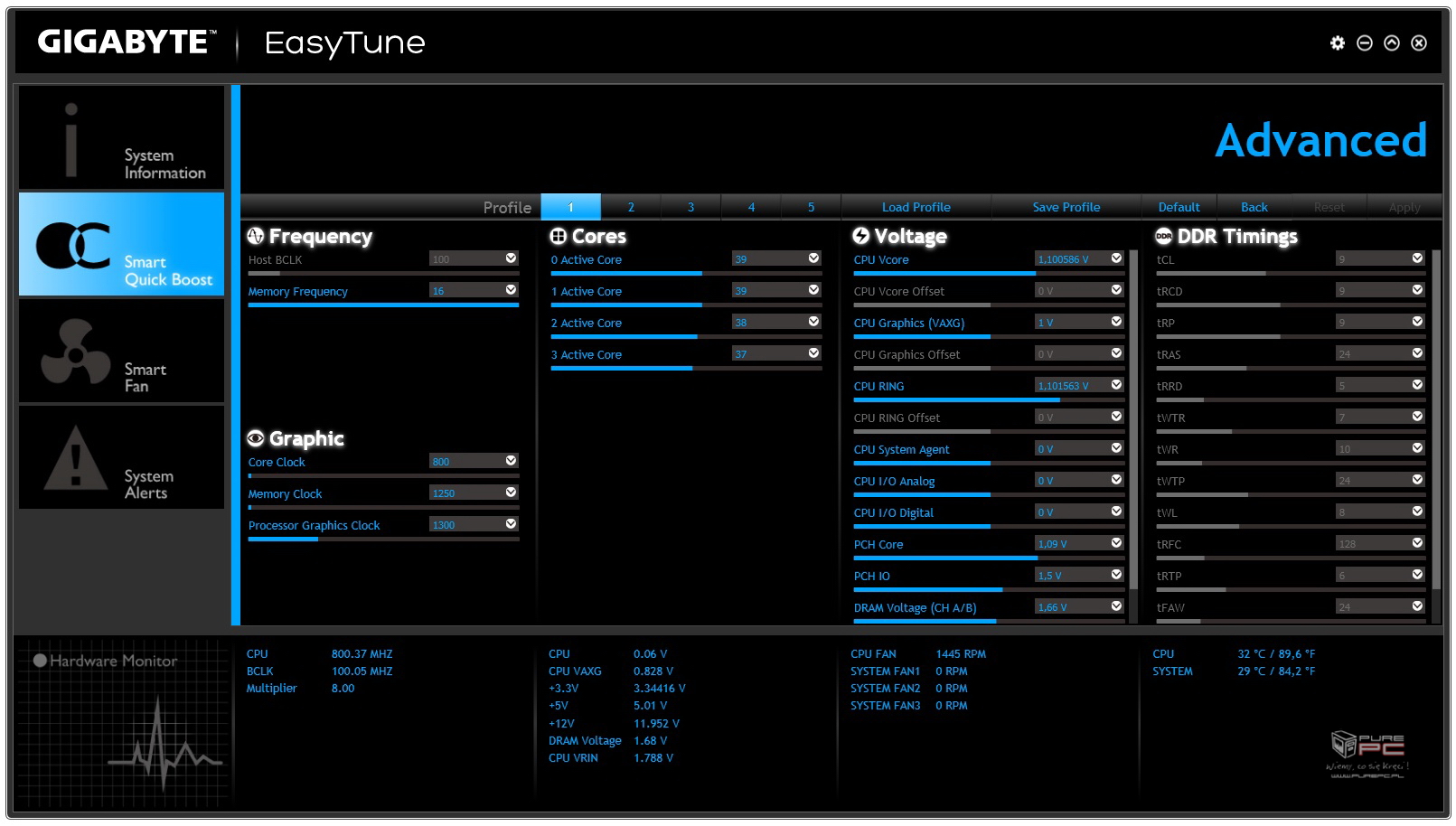1456x826 pixels.
Task: Click the Graphic eye icon
Action: (x=256, y=438)
